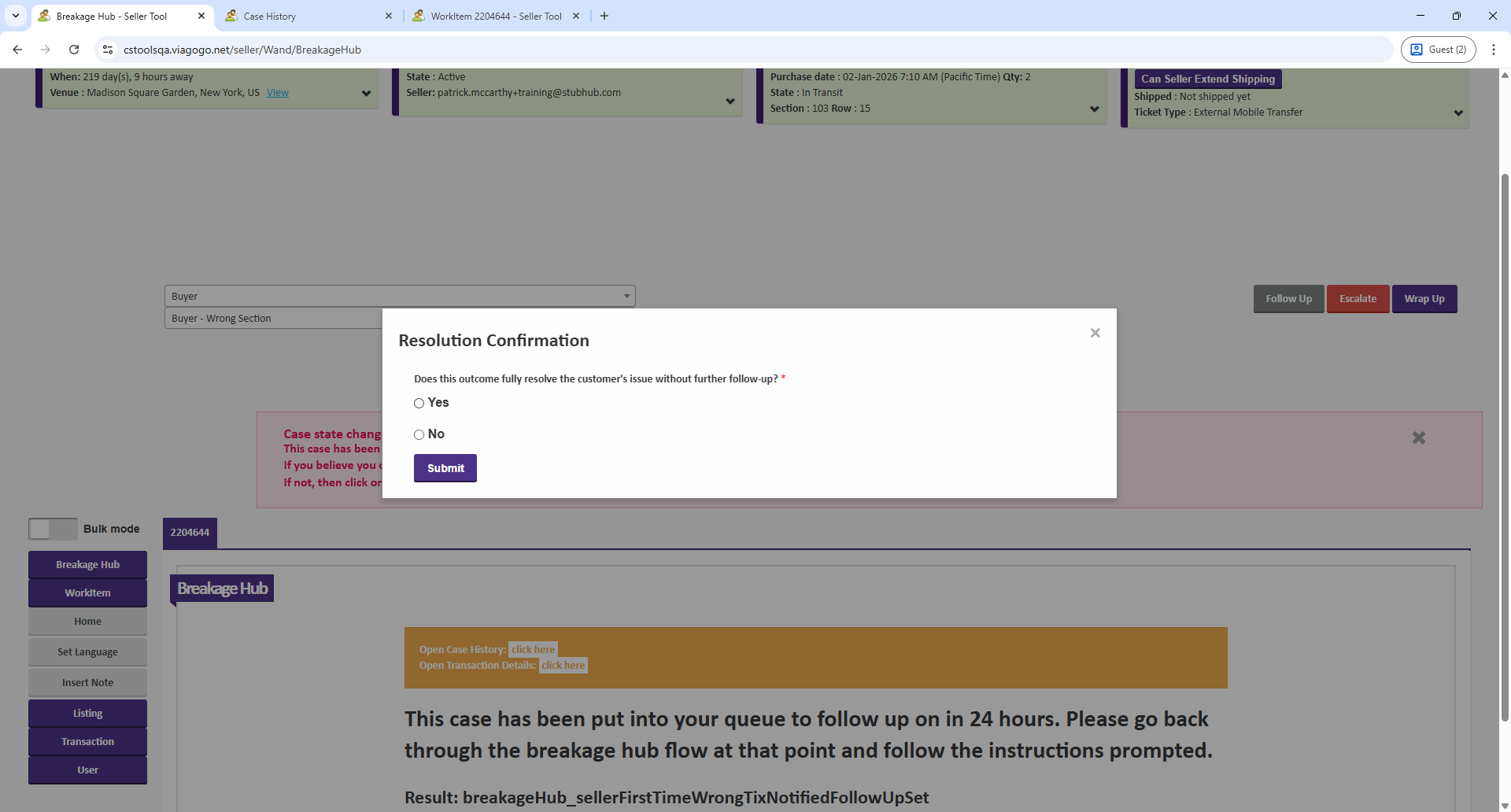The width and height of the screenshot is (1511, 812).
Task: Open the Chrome three-dot menu
Action: 1493,50
